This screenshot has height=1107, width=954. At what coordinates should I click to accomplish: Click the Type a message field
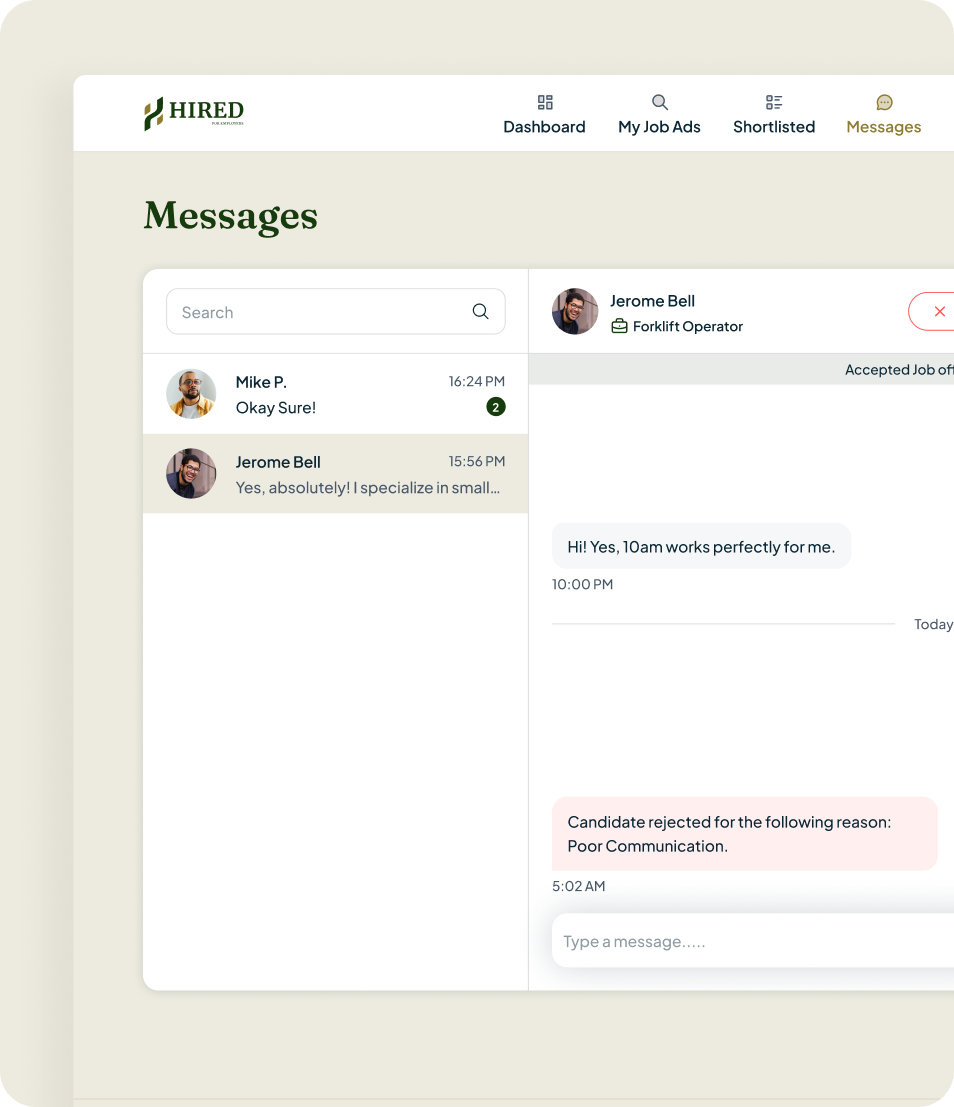(753, 941)
